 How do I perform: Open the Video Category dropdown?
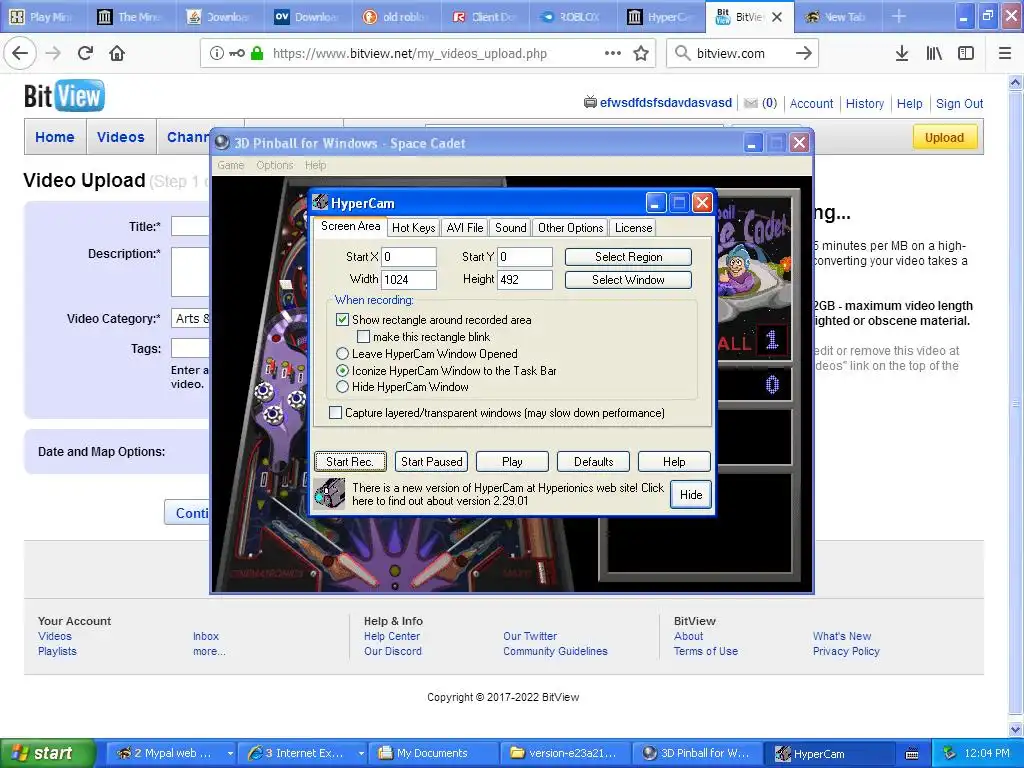(190, 318)
